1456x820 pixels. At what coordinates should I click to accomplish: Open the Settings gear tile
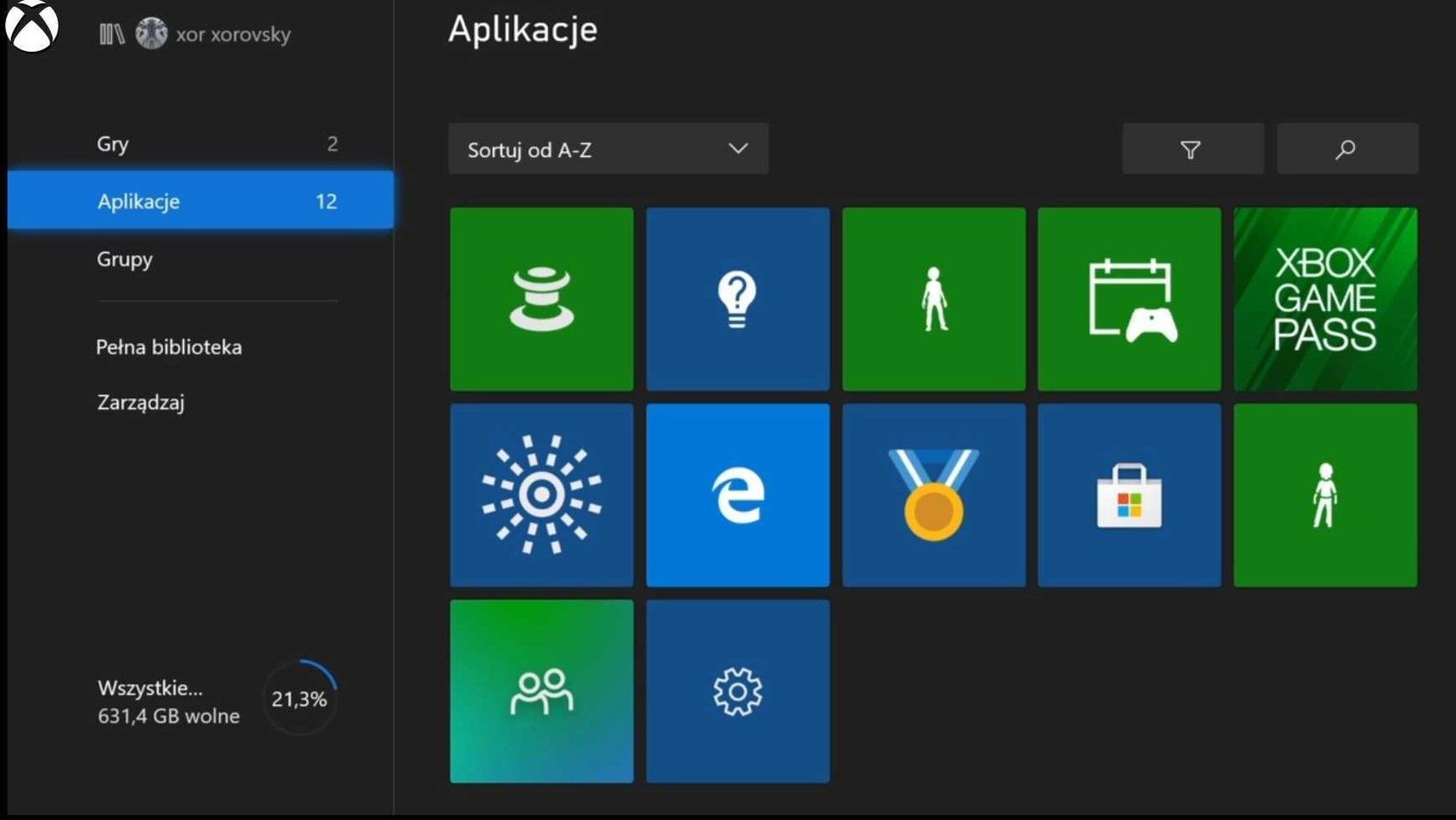click(x=738, y=691)
